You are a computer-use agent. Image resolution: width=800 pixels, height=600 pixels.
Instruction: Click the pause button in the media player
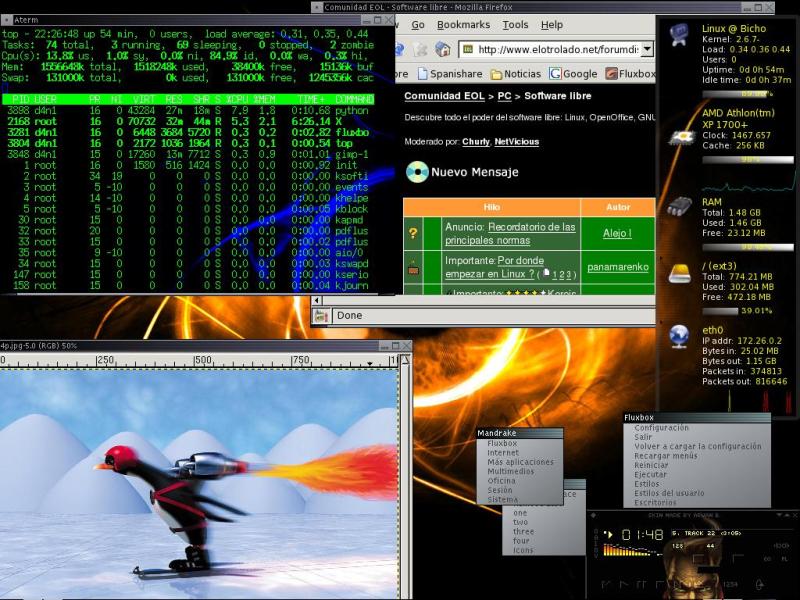pos(641,584)
